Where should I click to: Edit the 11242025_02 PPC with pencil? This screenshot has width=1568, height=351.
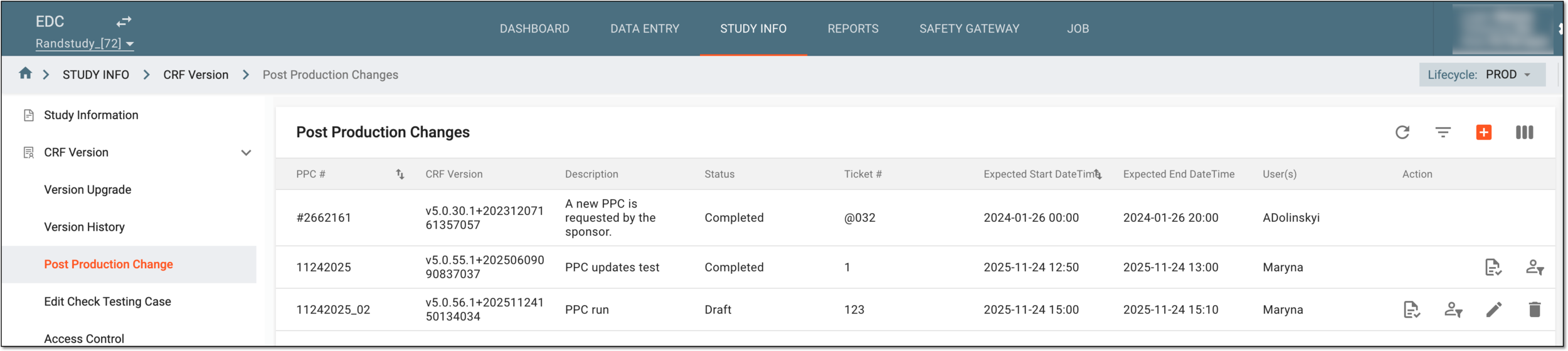[1494, 310]
